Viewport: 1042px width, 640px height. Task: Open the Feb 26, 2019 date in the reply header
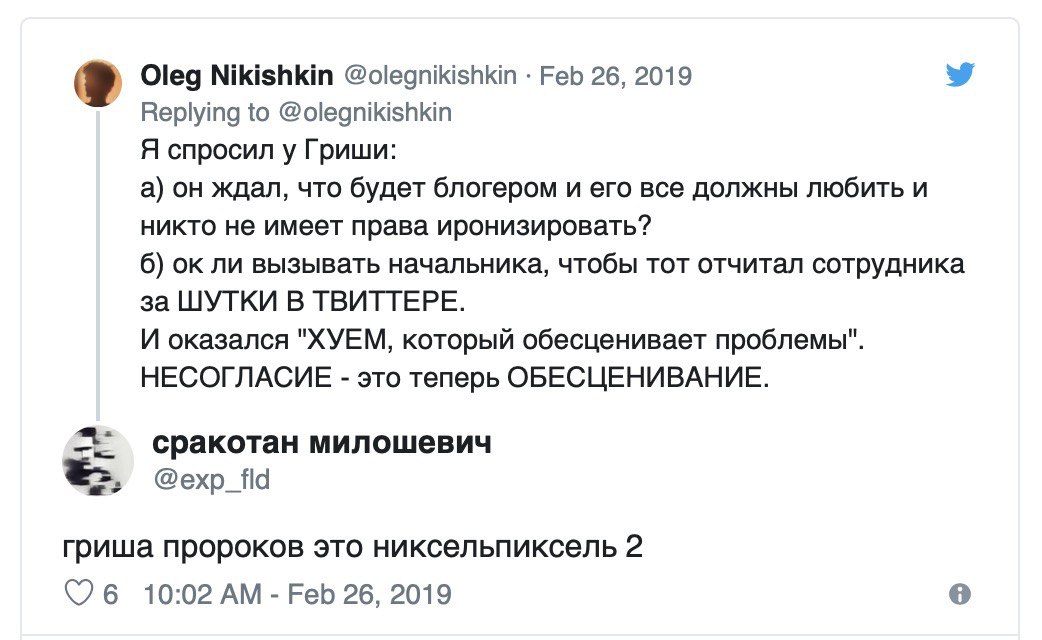615,76
